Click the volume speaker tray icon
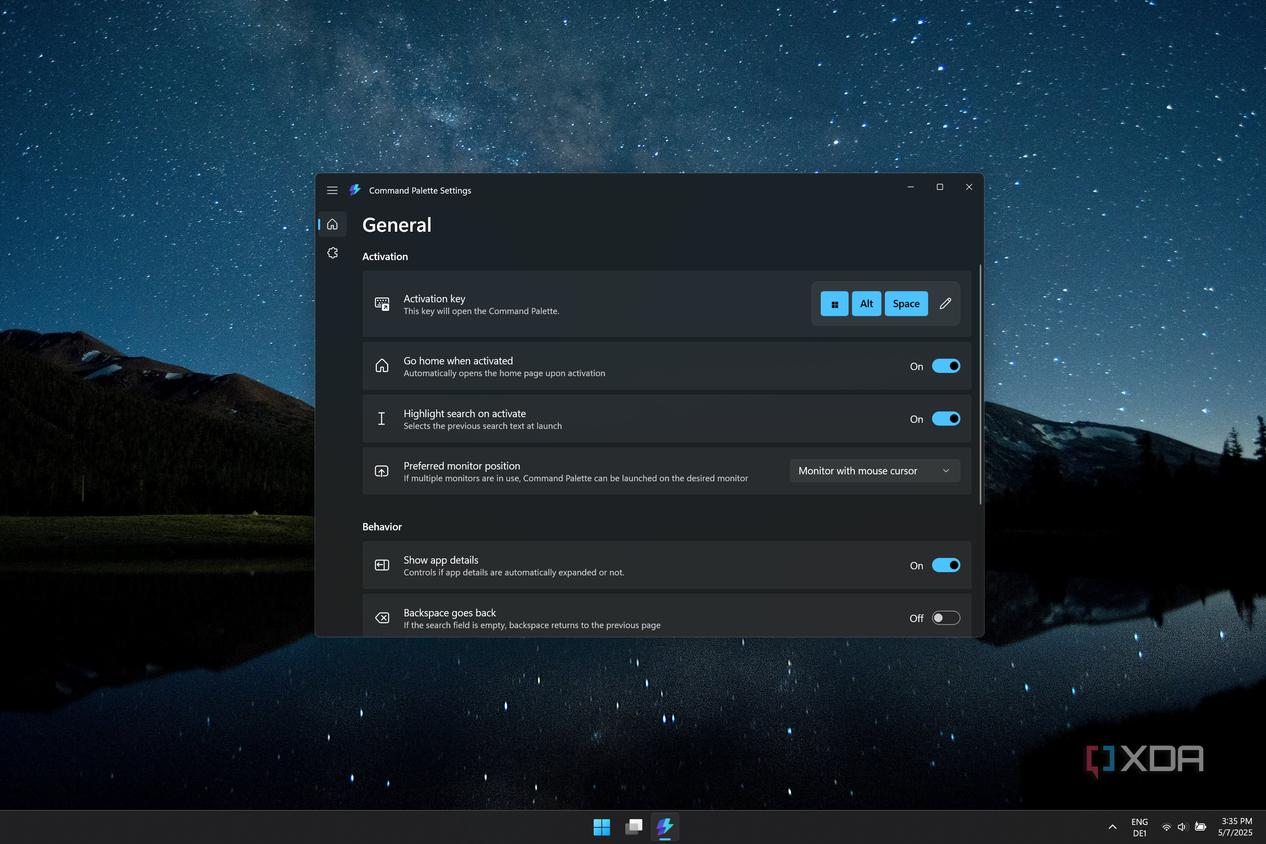This screenshot has height=844, width=1266. (1182, 828)
